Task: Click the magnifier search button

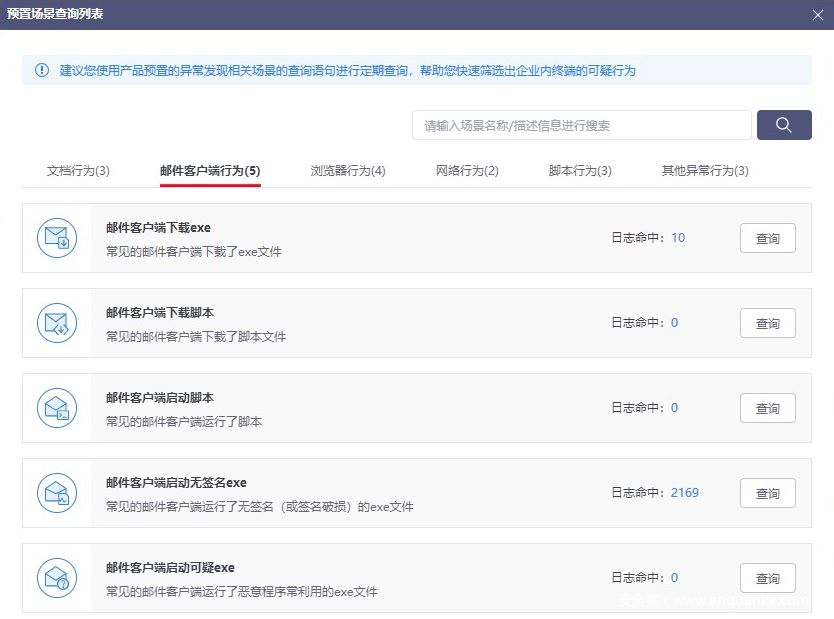Action: [784, 125]
